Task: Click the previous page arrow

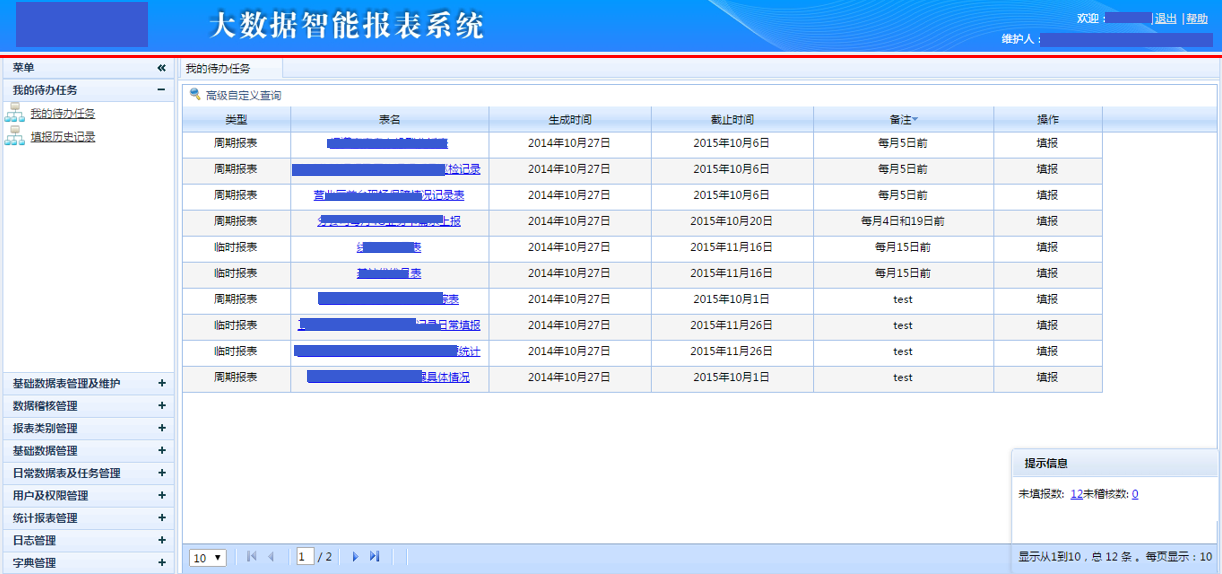Action: pos(271,557)
